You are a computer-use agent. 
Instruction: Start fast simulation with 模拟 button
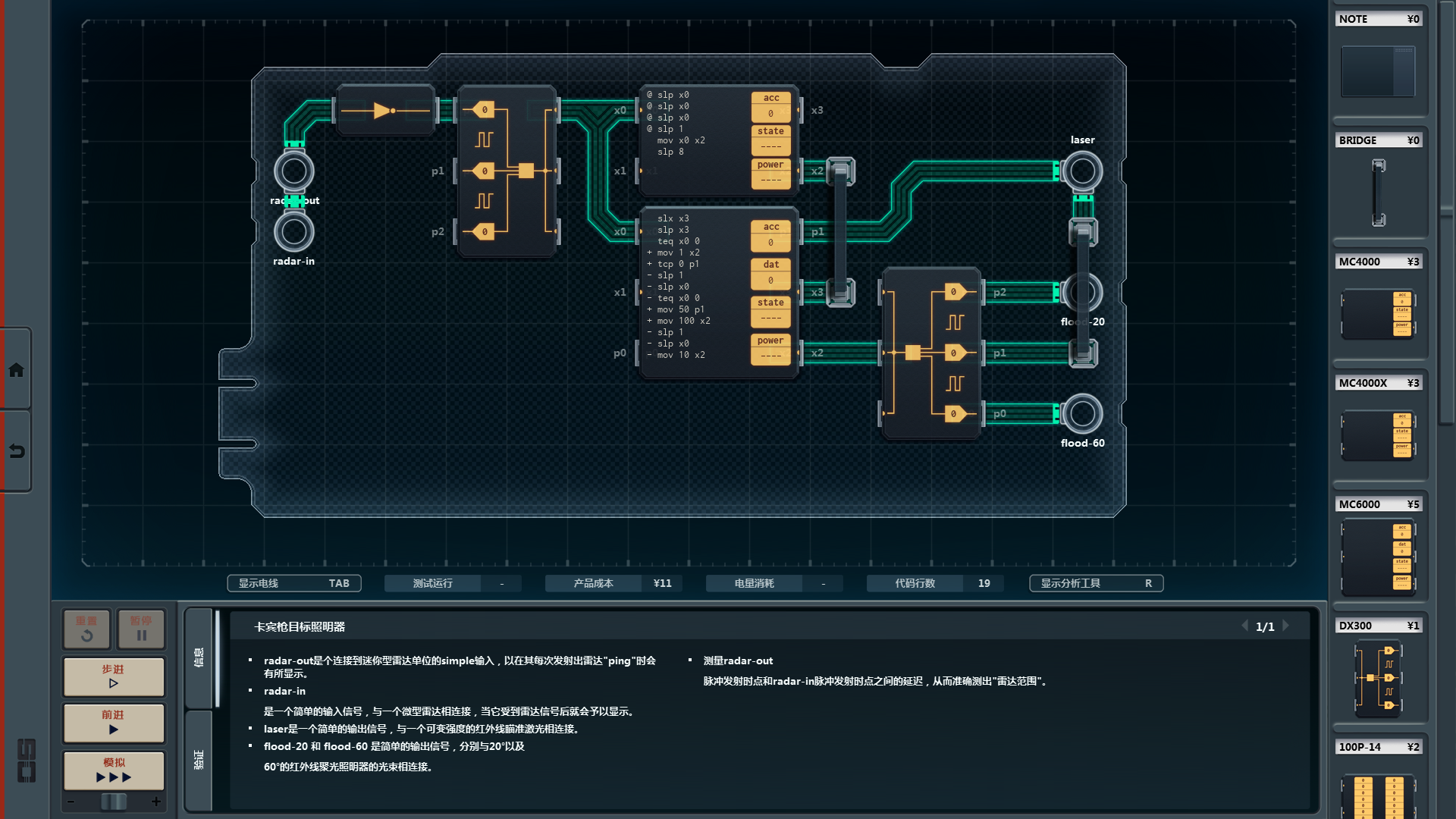pyautogui.click(x=114, y=770)
